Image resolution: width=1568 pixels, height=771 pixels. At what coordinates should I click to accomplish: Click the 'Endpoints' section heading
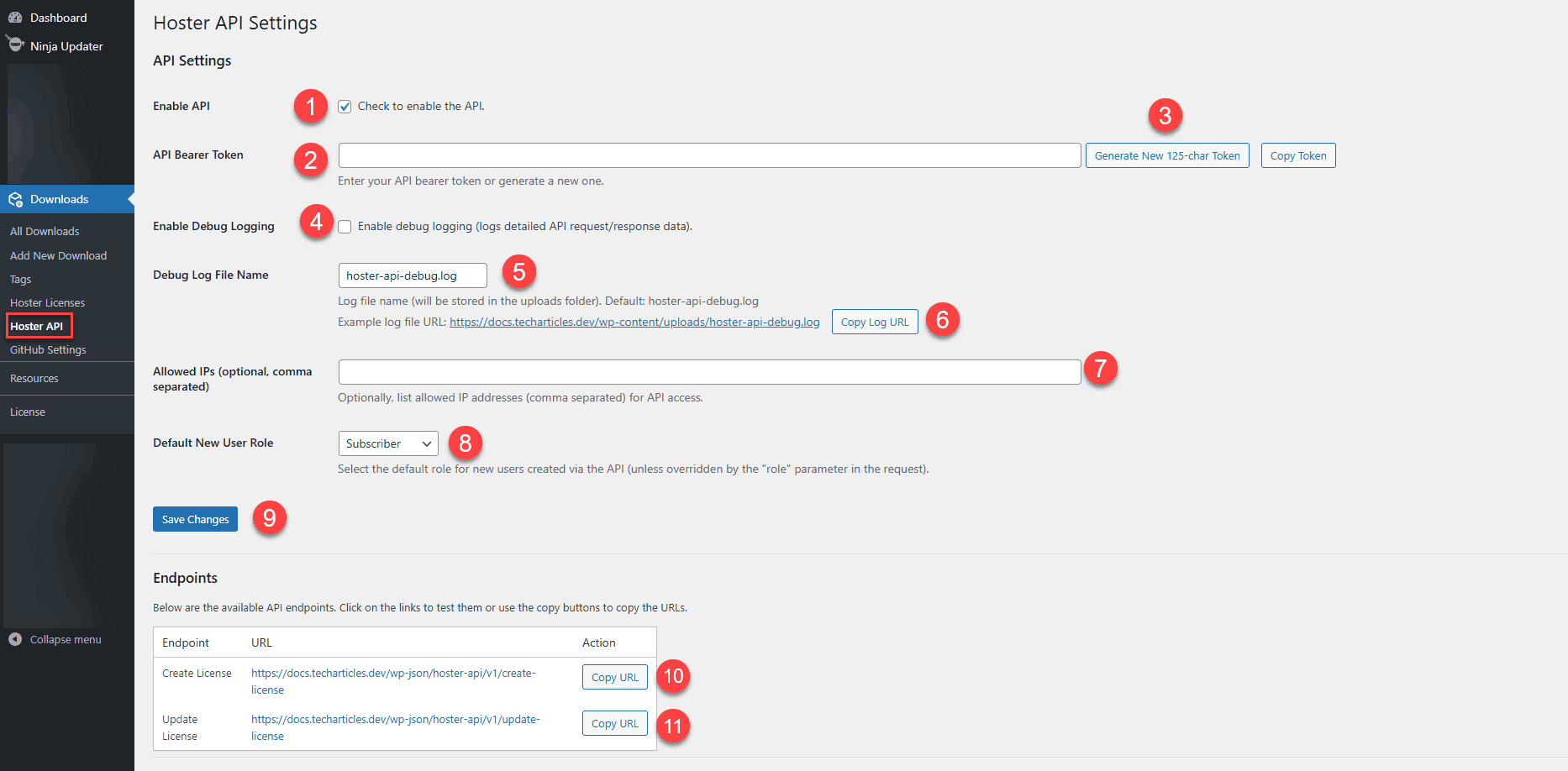(185, 578)
